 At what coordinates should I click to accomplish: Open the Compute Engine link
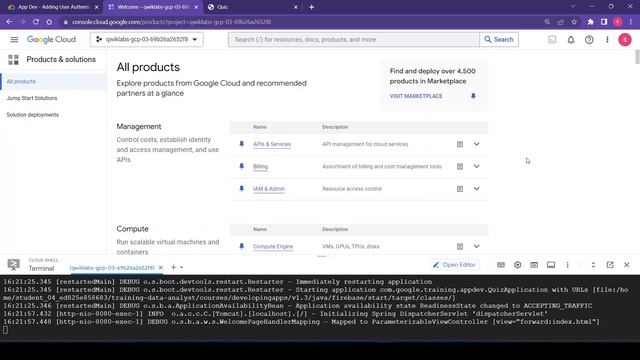click(x=273, y=247)
